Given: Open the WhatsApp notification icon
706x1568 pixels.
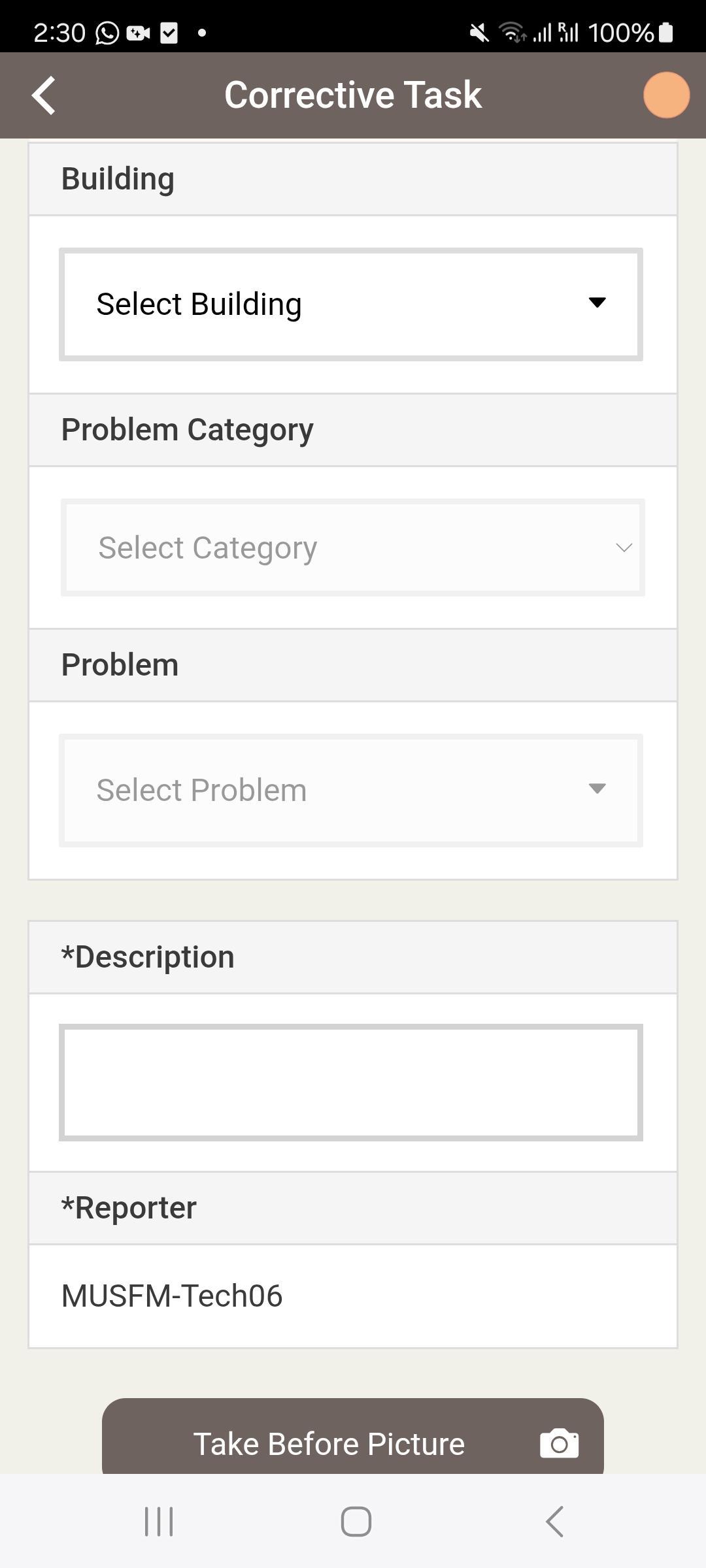Looking at the screenshot, I should click(x=107, y=33).
